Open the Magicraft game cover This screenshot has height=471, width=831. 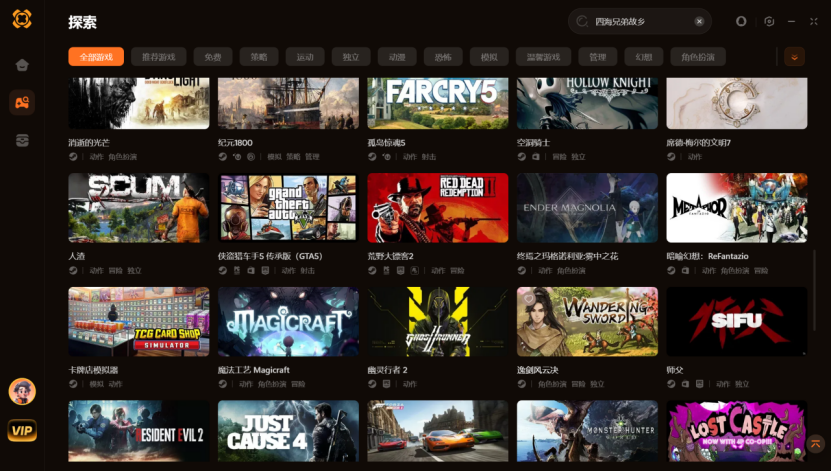pos(288,322)
